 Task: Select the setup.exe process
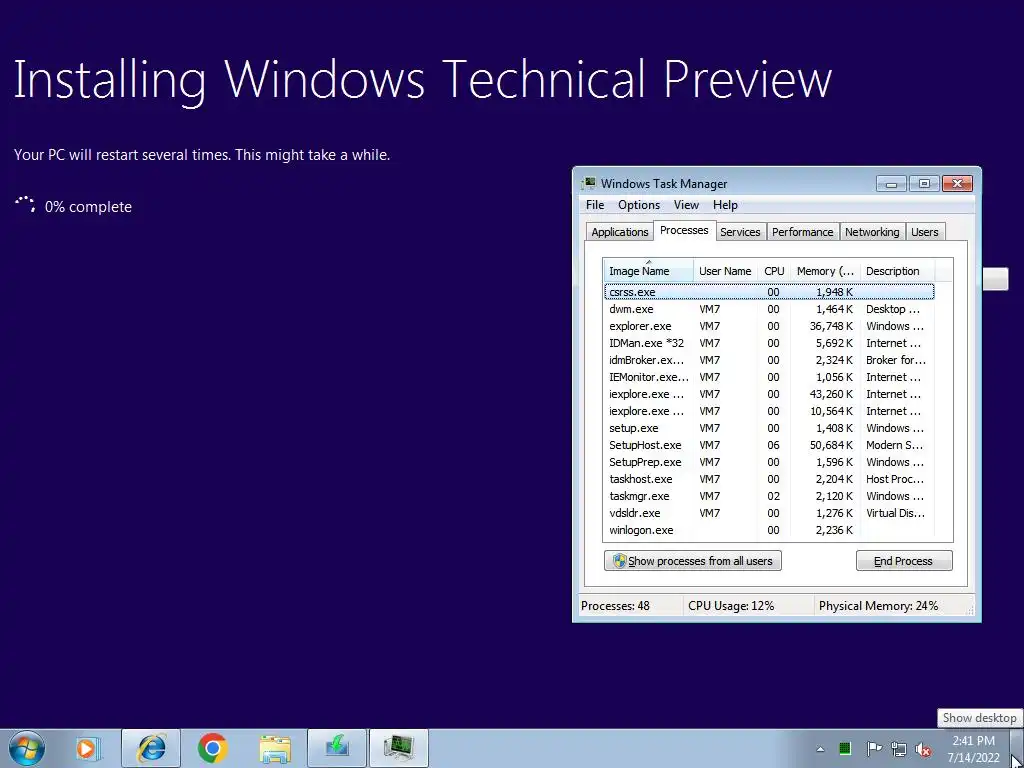[769, 428]
